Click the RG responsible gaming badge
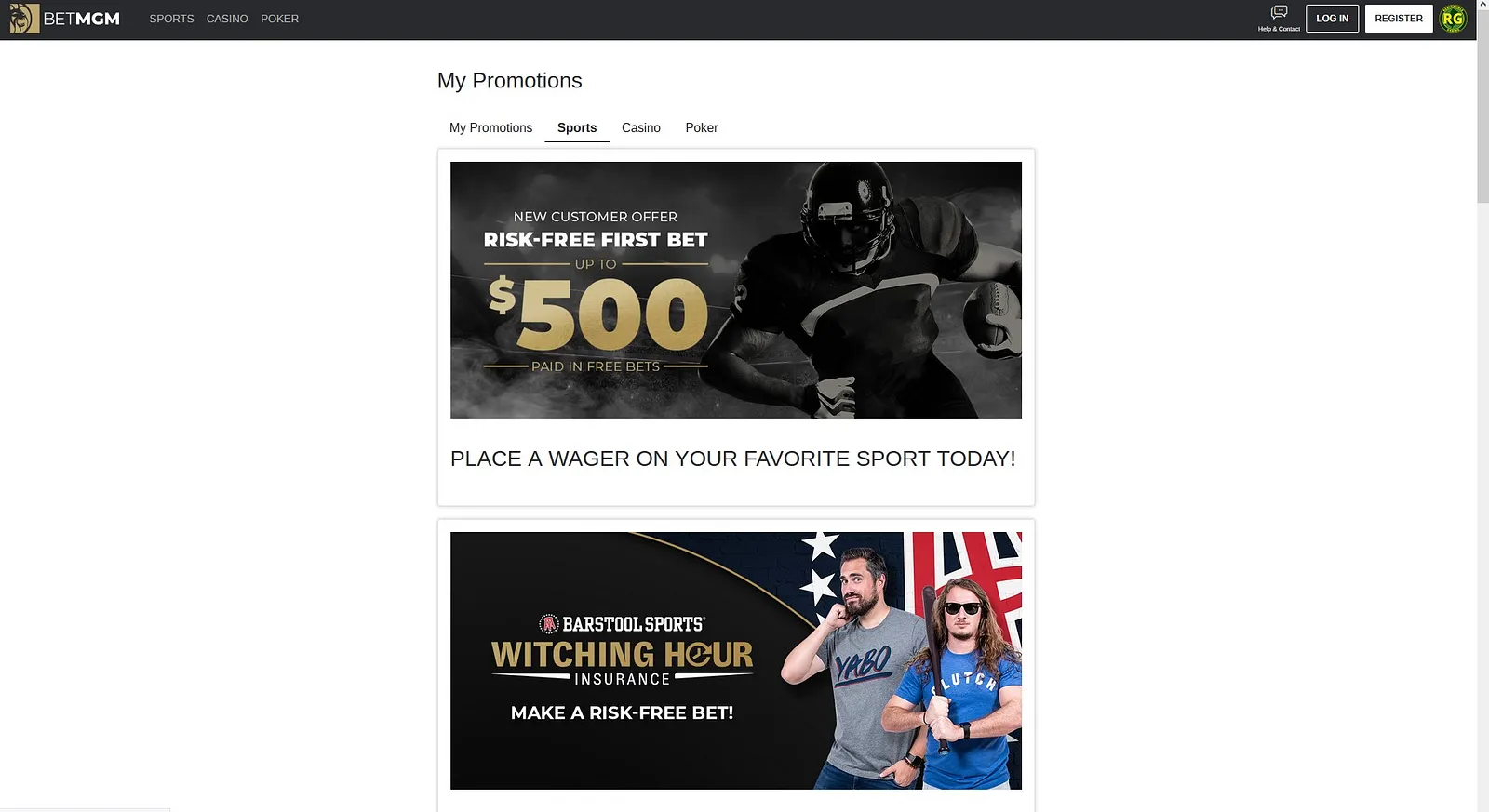This screenshot has height=812, width=1489. (1453, 19)
